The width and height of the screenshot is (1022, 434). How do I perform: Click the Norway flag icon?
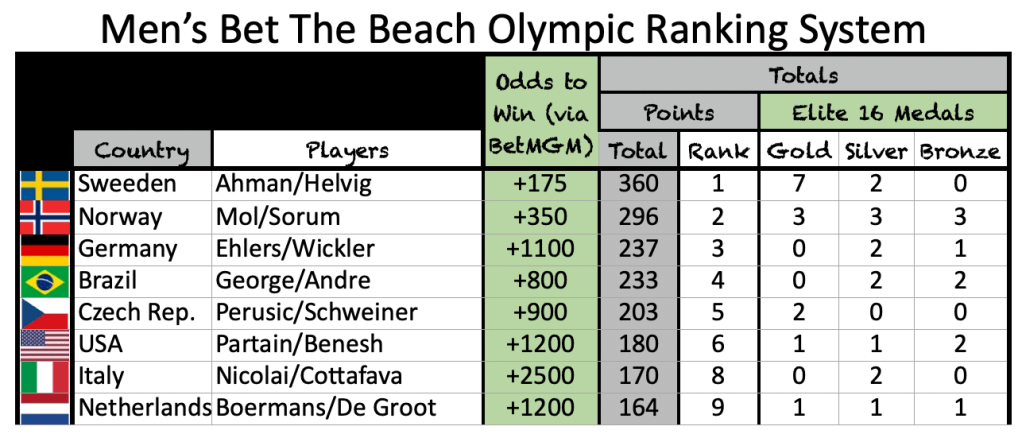click(45, 217)
